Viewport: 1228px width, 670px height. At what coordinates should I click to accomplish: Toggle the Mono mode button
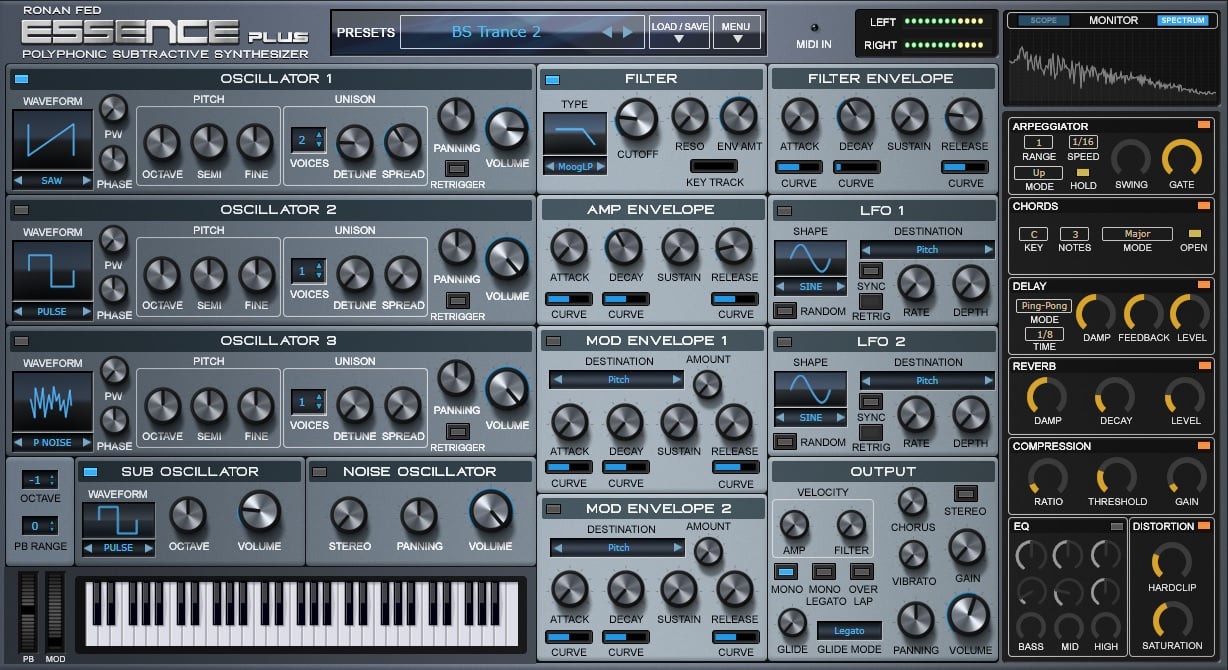point(787,572)
